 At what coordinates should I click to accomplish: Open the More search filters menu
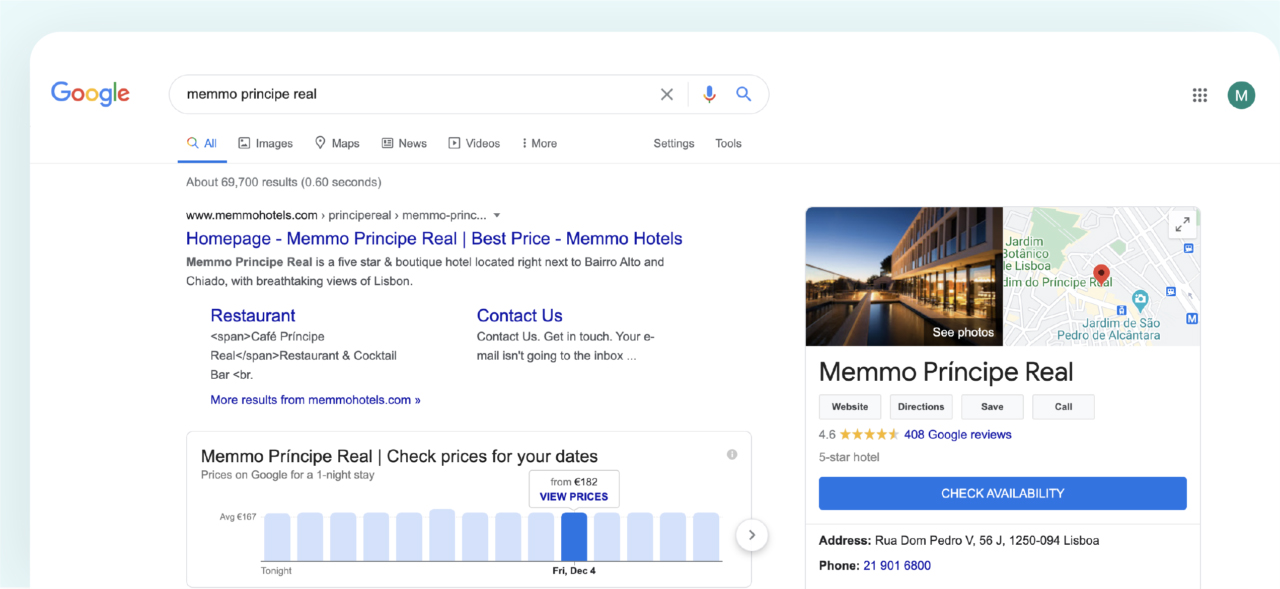539,143
